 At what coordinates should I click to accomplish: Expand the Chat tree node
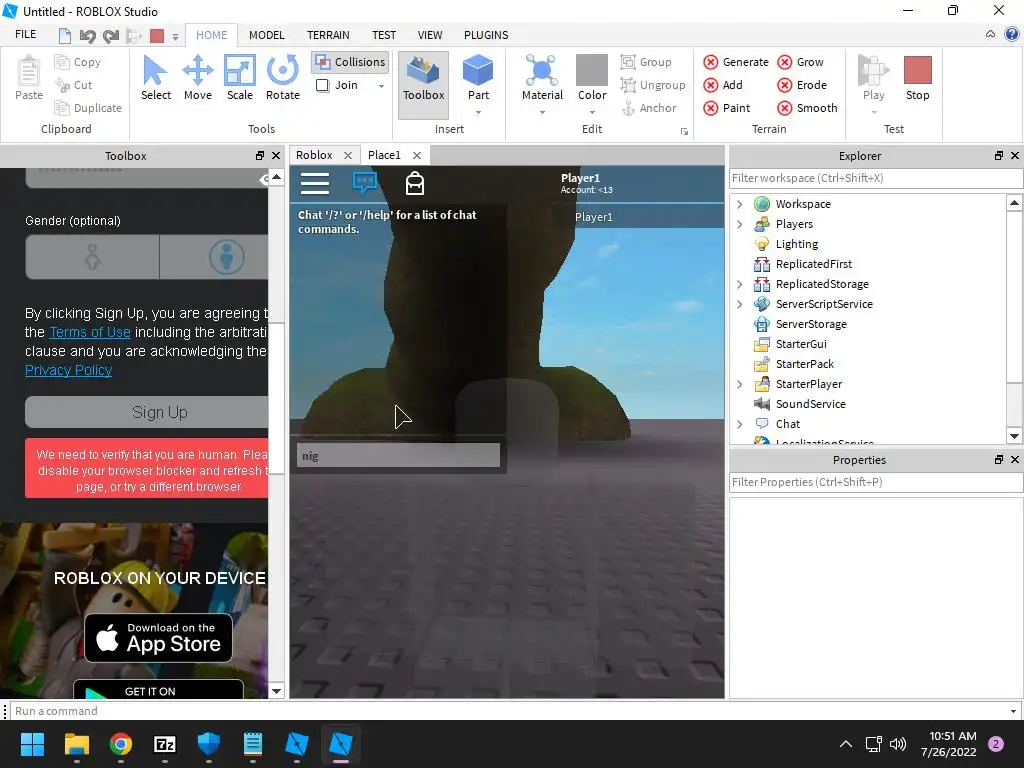739,424
